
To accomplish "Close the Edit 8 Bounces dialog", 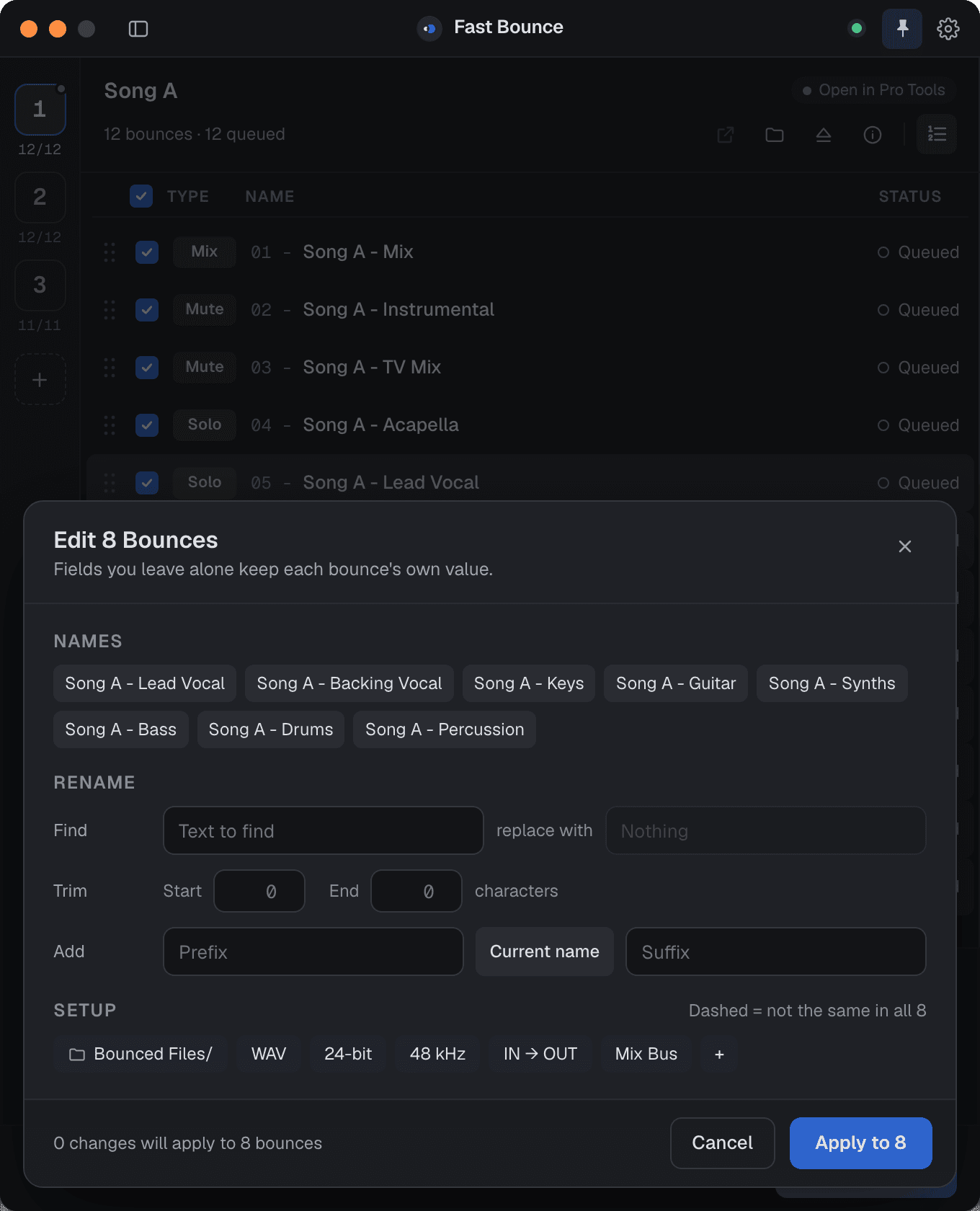I will (905, 546).
